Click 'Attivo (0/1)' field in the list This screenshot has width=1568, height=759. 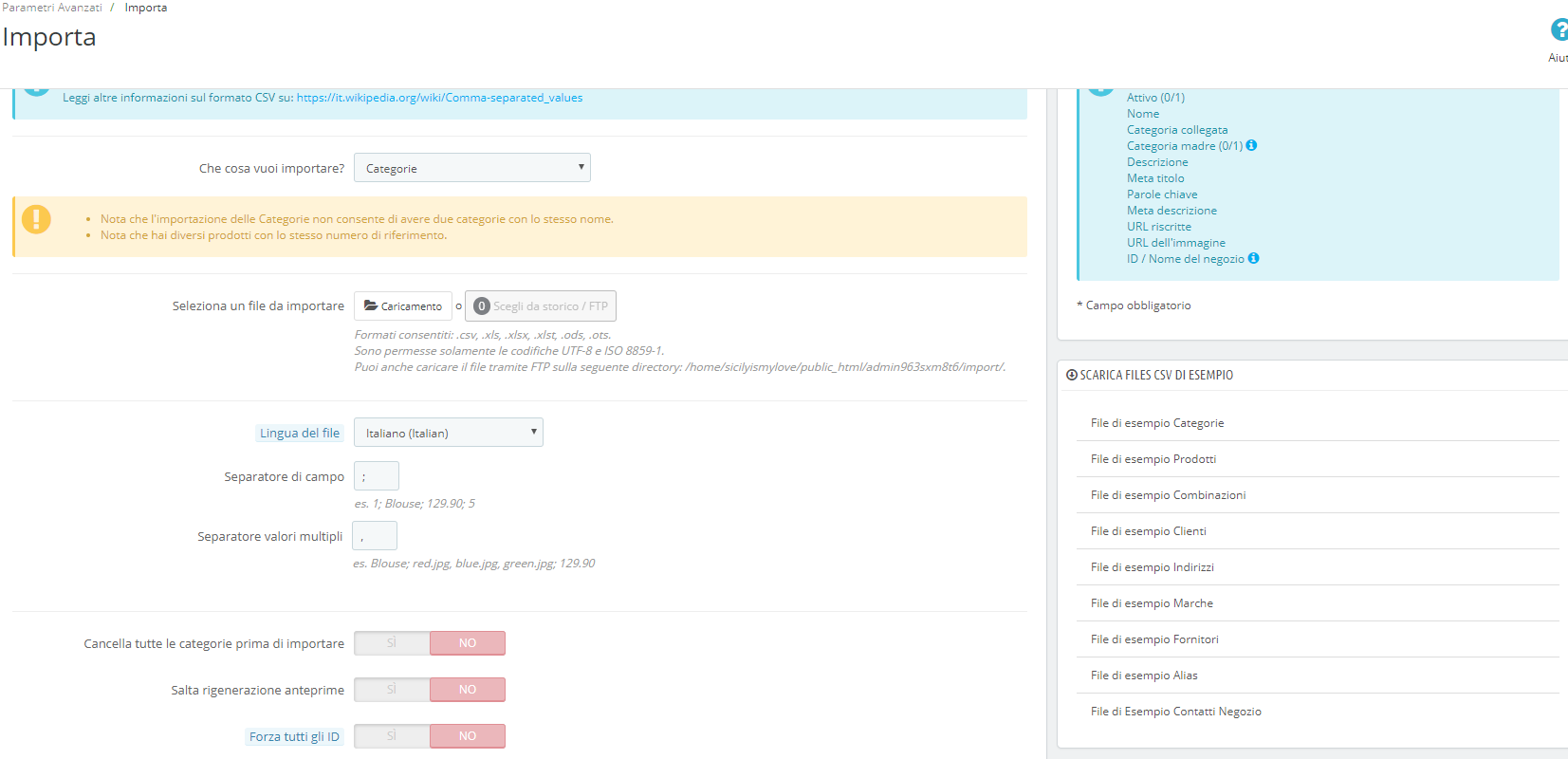click(x=1155, y=98)
